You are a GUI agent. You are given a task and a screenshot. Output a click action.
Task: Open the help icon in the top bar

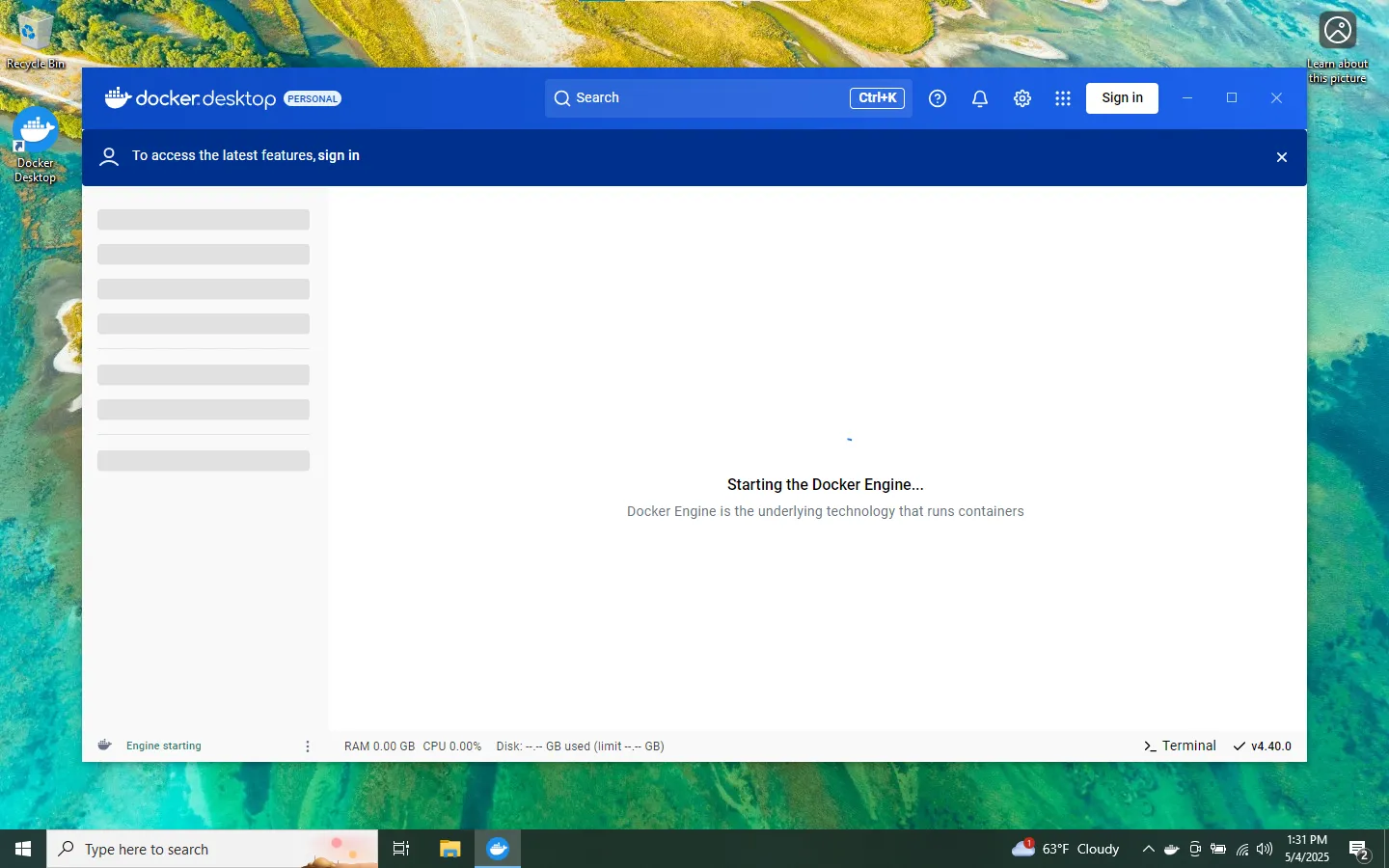pyautogui.click(x=938, y=97)
